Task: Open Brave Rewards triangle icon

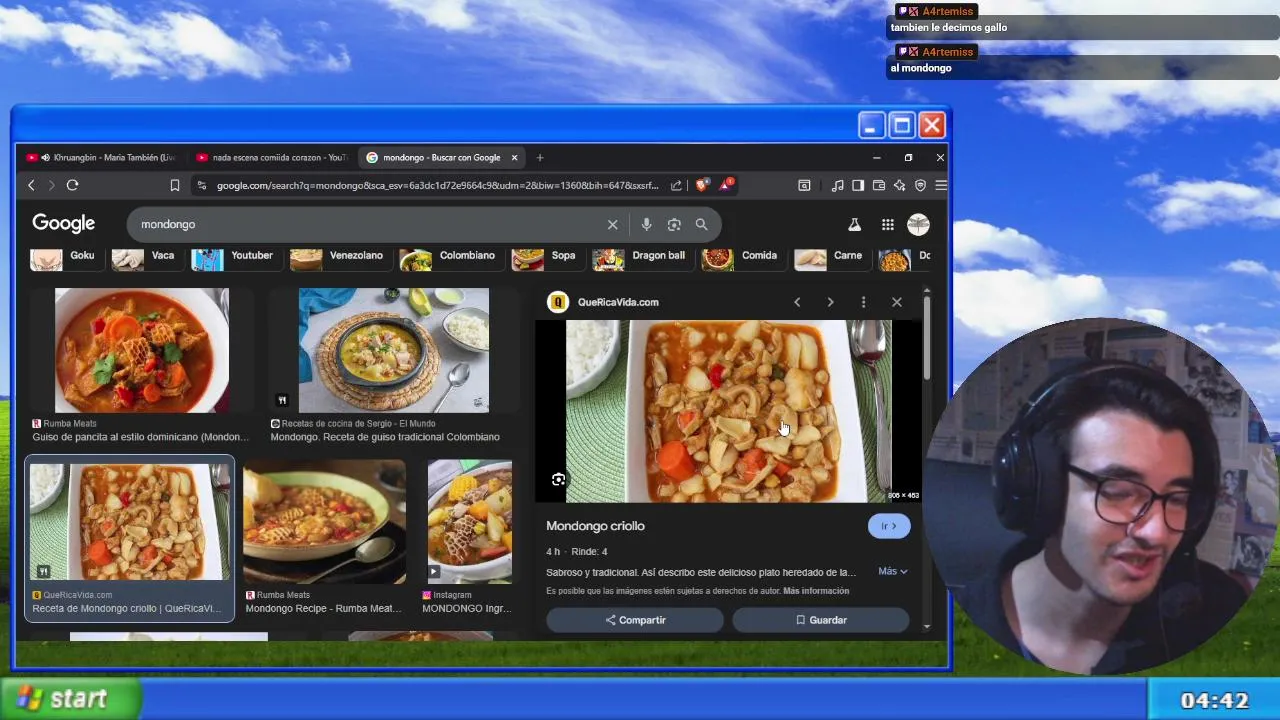Action: pos(727,184)
